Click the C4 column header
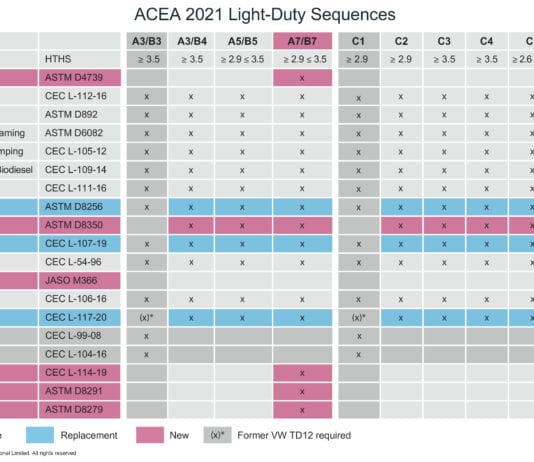The height and width of the screenshot is (462, 534). [x=487, y=41]
